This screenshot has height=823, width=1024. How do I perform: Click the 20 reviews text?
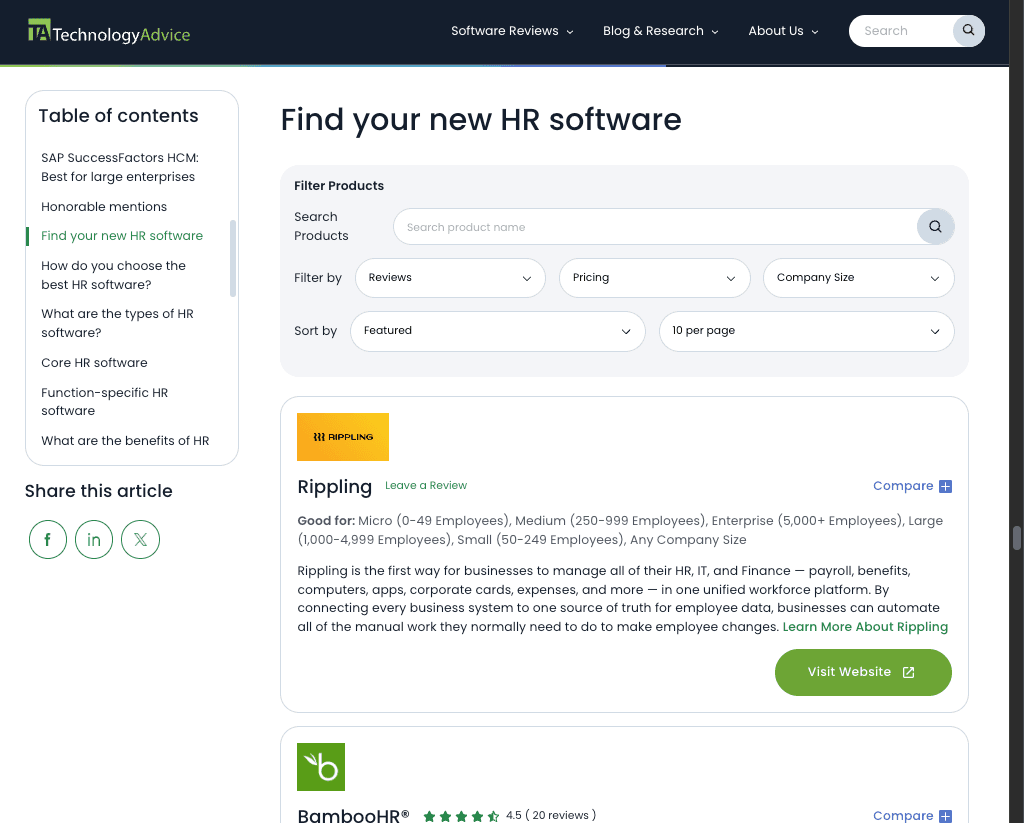pyautogui.click(x=560, y=815)
